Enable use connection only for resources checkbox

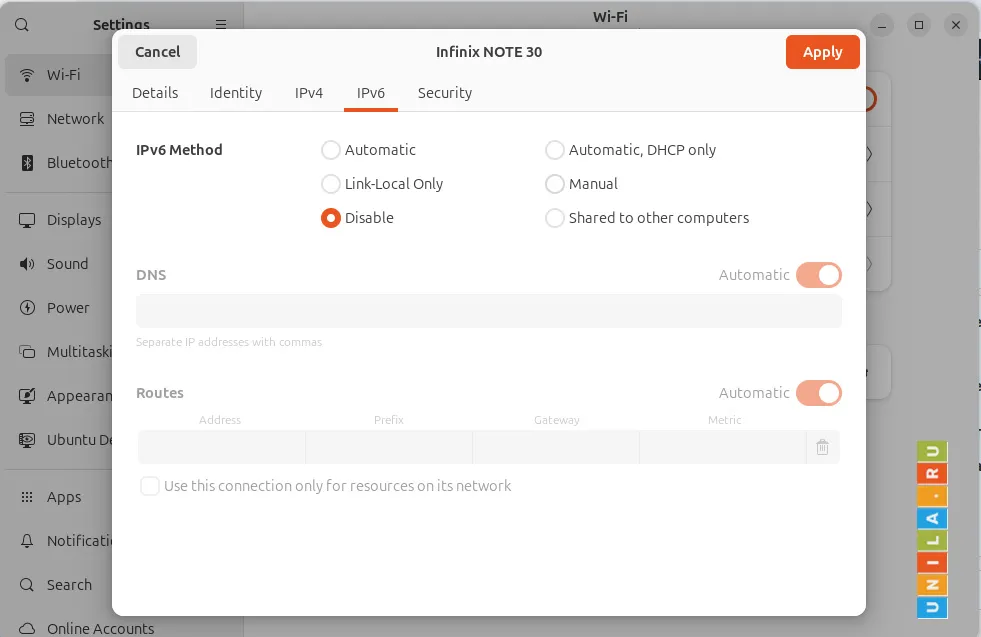[150, 486]
